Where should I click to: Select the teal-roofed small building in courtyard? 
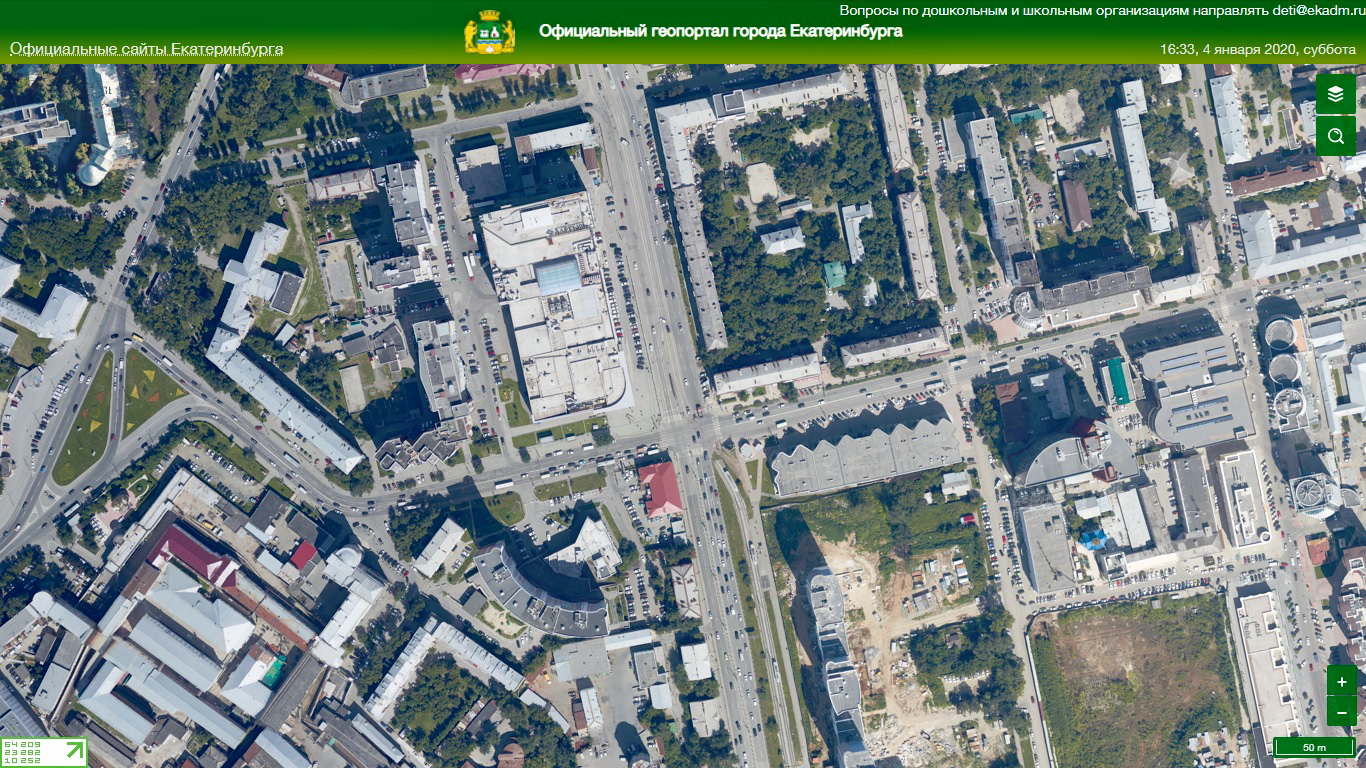pyautogui.click(x=834, y=273)
